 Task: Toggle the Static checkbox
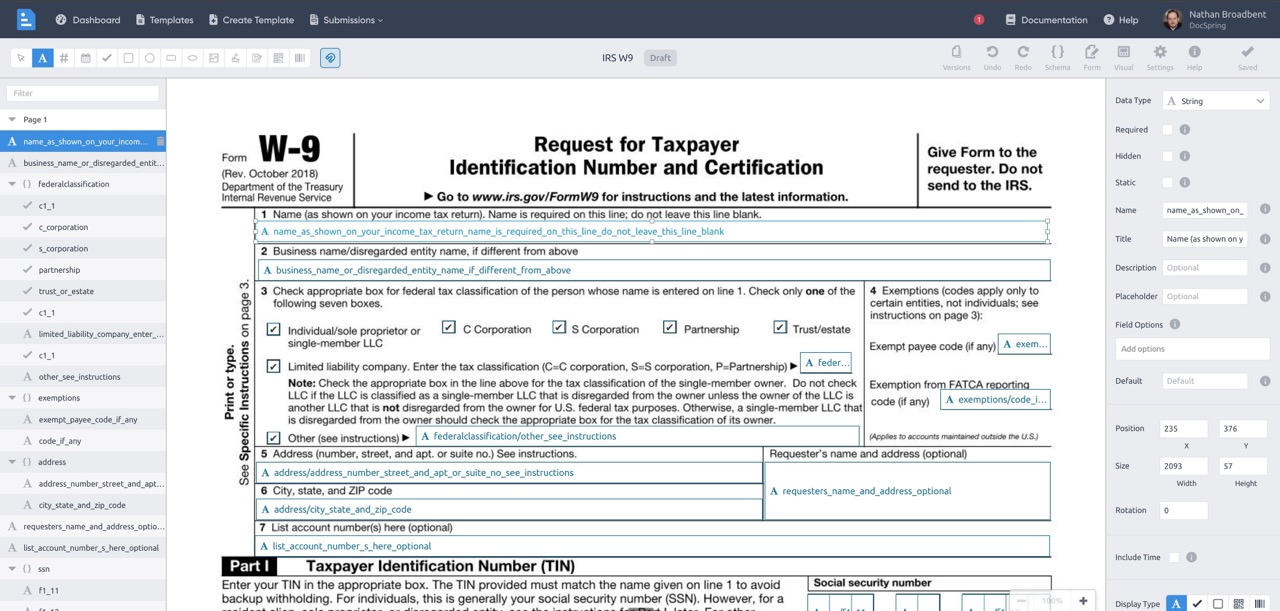1167,183
